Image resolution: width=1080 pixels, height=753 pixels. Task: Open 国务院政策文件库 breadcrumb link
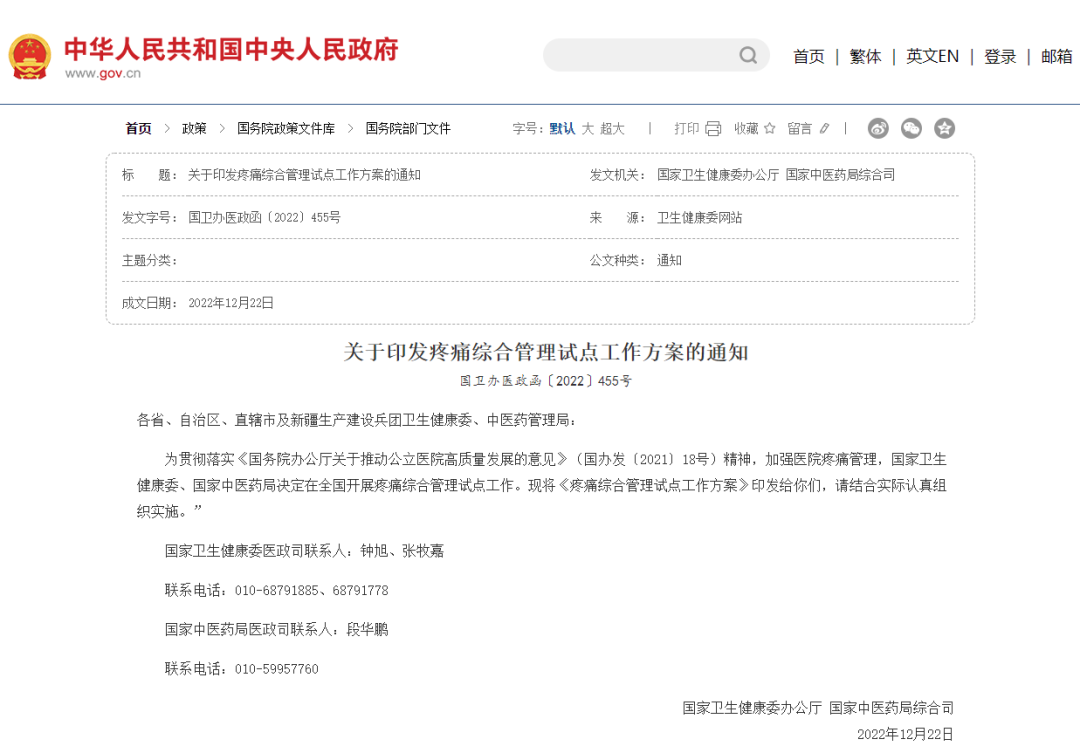tap(286, 128)
